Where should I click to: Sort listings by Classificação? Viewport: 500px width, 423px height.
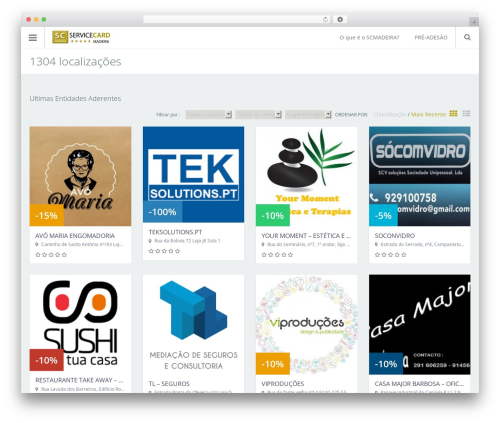389,114
